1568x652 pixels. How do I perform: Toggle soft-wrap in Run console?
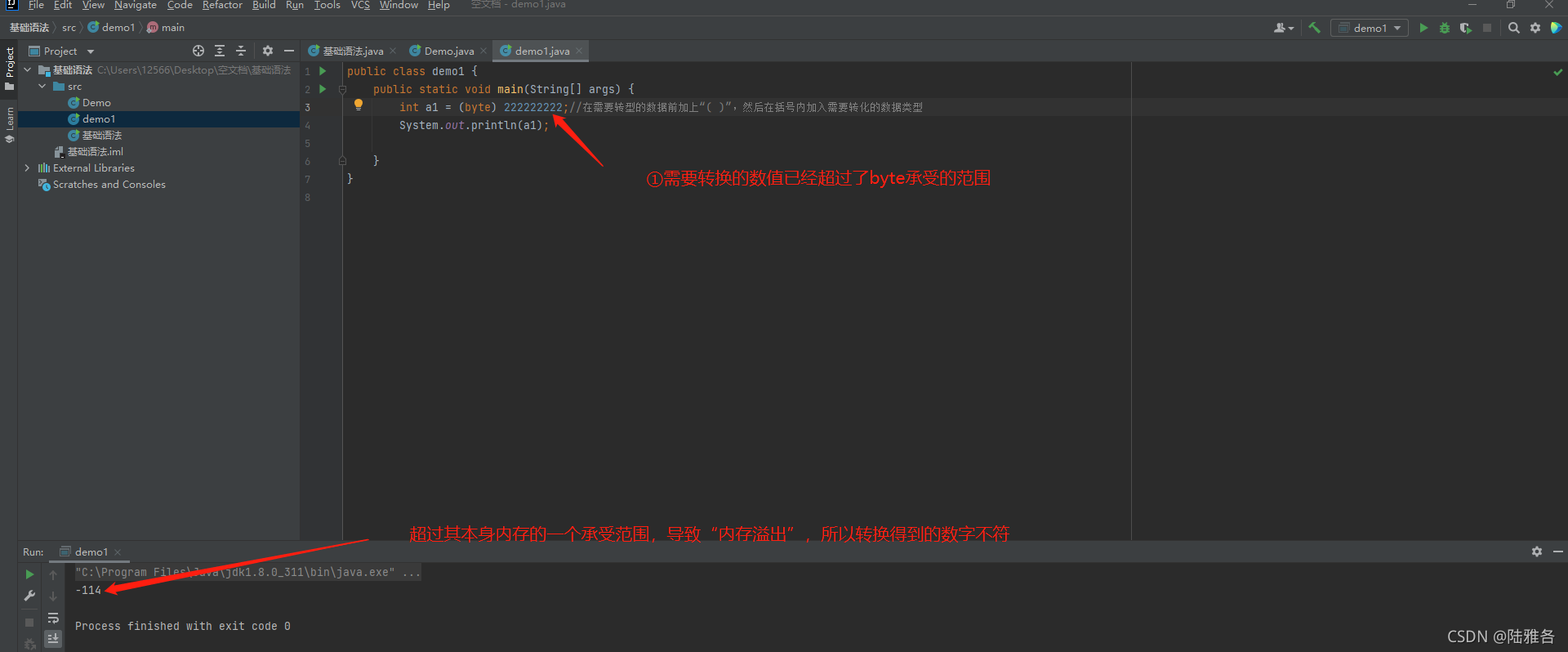pyautogui.click(x=53, y=618)
